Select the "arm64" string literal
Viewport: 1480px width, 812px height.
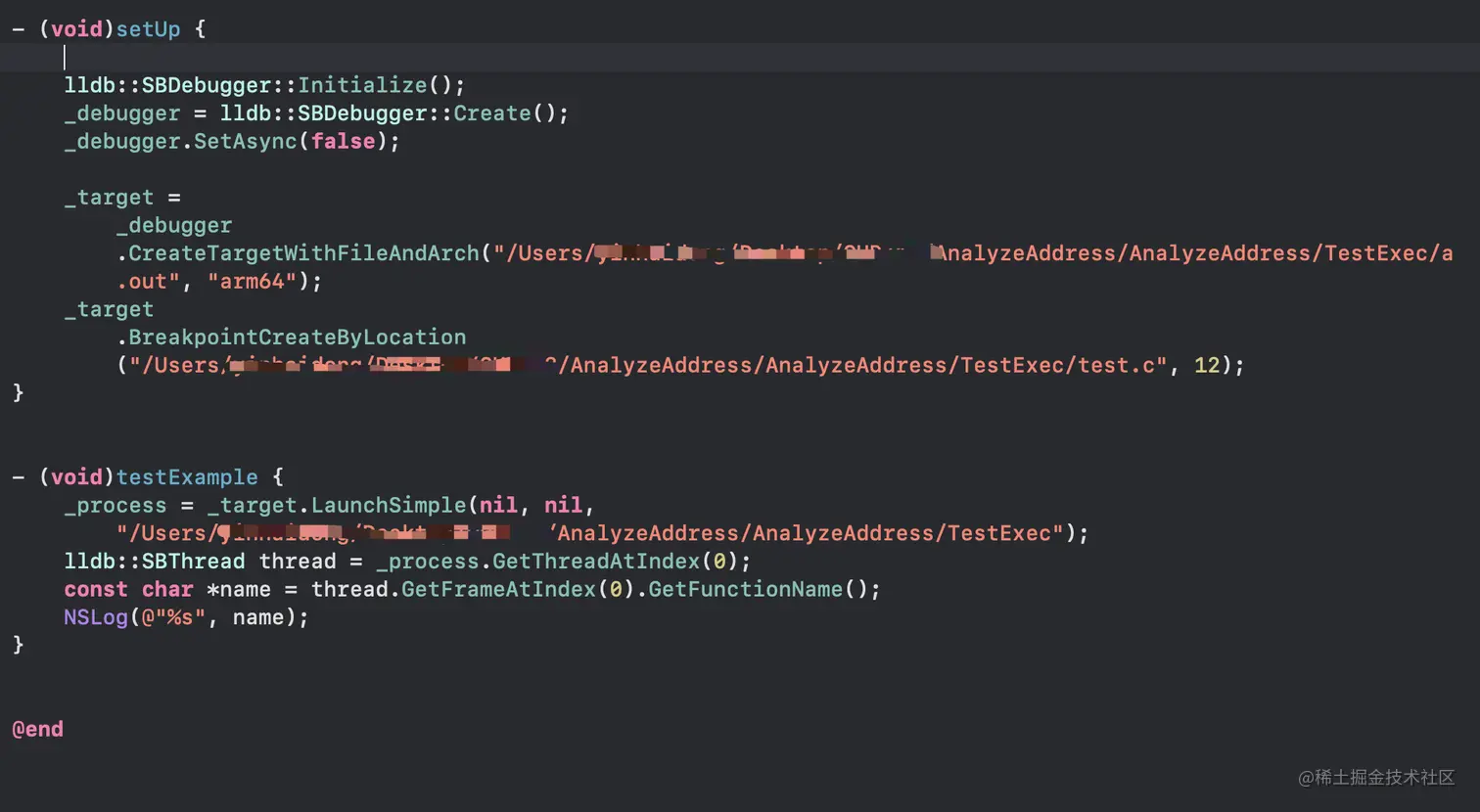253,282
